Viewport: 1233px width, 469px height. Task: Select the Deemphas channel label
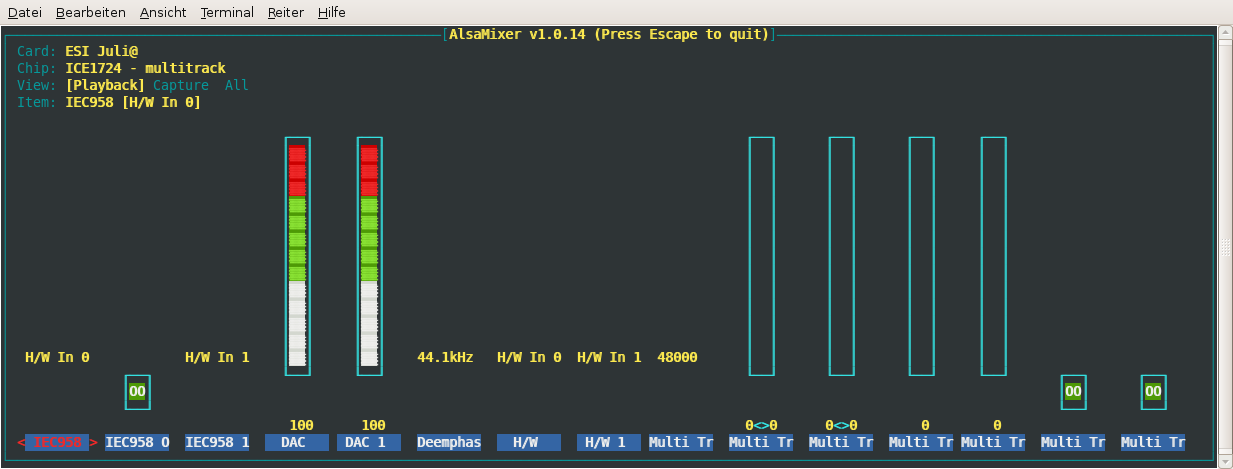tap(449, 442)
